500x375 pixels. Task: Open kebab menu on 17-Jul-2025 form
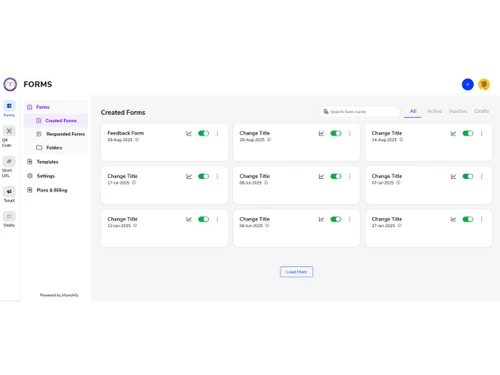(217, 176)
